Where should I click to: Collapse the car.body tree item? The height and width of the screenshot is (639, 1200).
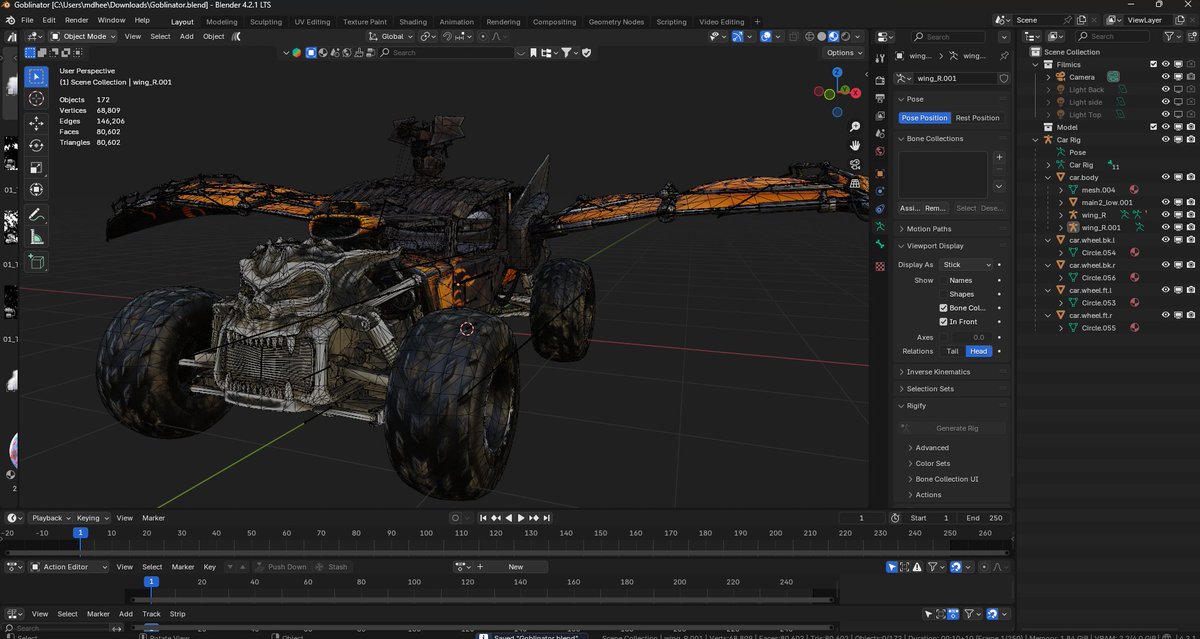click(x=1048, y=178)
